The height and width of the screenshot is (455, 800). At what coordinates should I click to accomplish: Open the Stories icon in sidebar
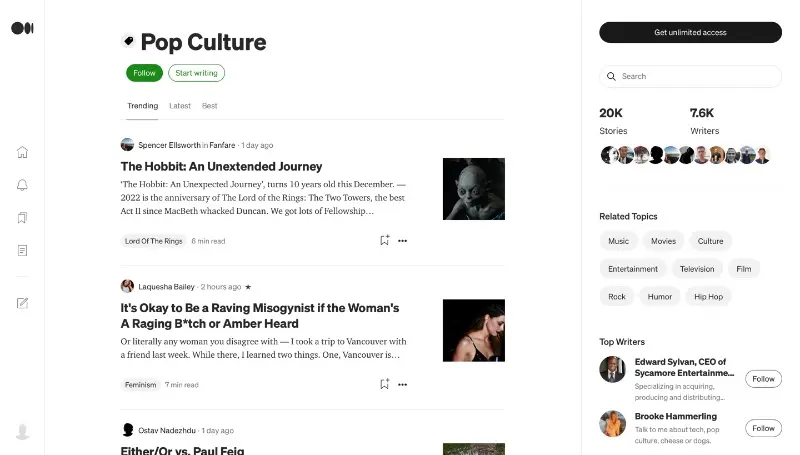coord(22,250)
